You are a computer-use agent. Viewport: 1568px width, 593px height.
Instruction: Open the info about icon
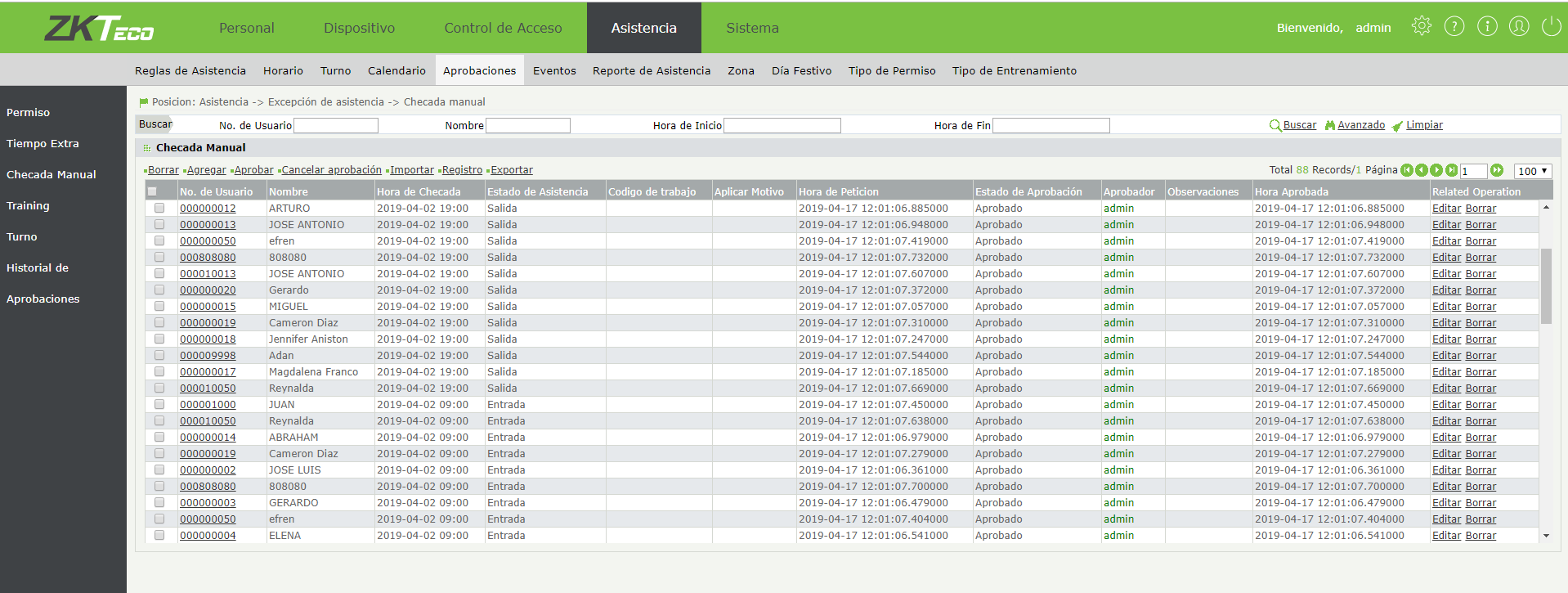[x=1487, y=26]
